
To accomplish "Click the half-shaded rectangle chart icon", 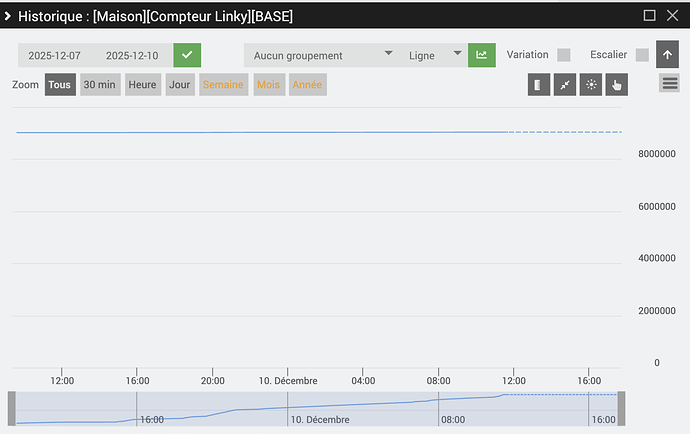I will coord(539,85).
